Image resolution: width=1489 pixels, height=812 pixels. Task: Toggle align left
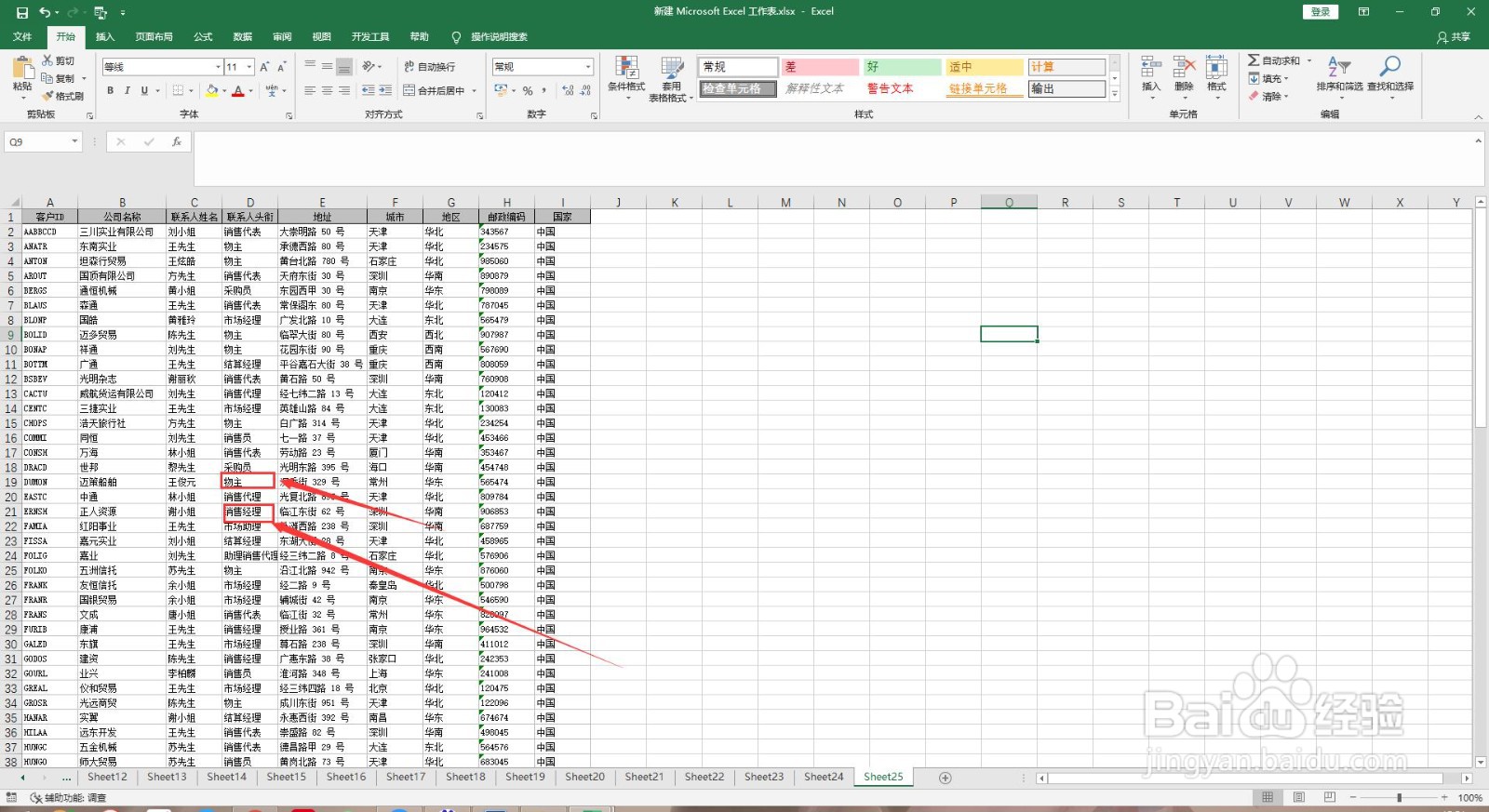(309, 90)
